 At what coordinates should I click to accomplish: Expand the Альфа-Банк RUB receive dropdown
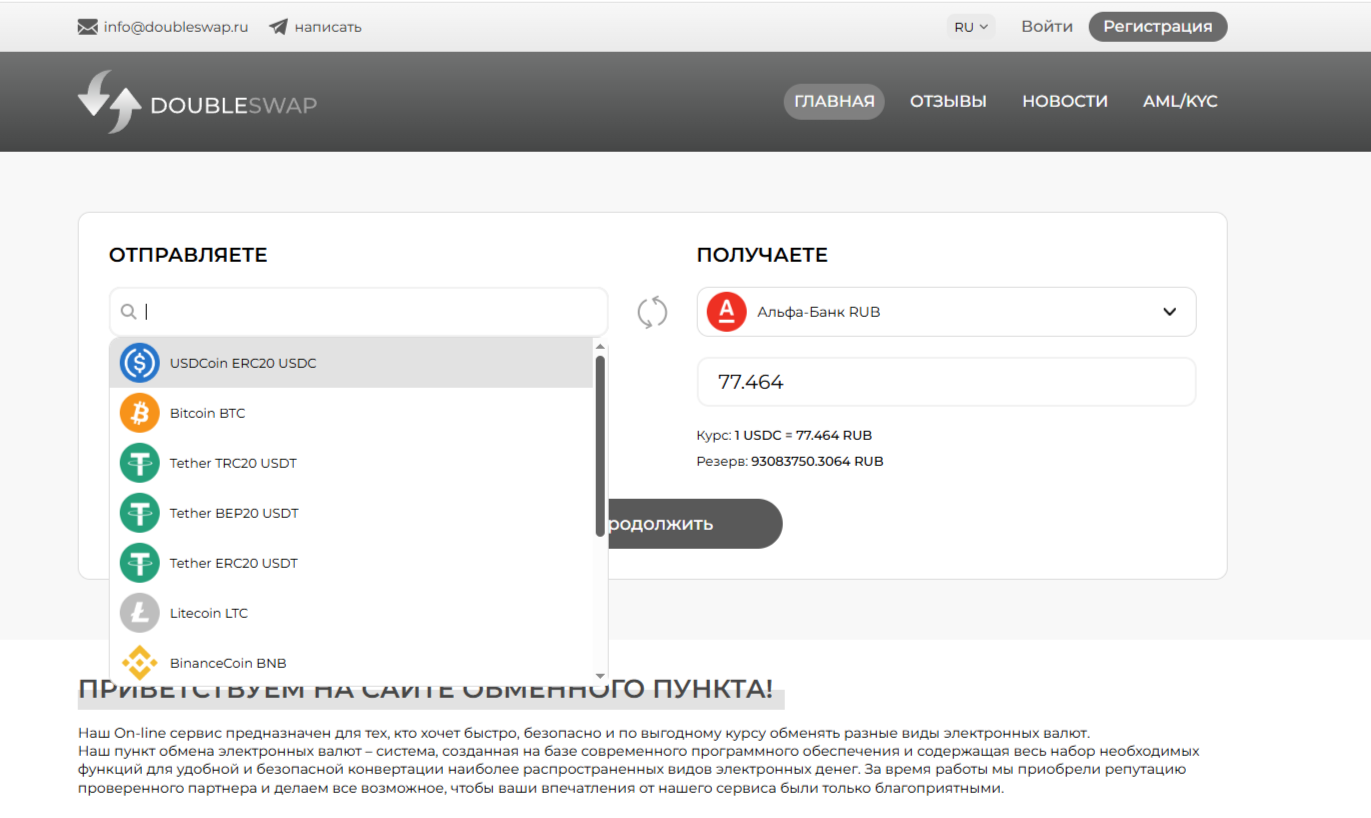1169,312
